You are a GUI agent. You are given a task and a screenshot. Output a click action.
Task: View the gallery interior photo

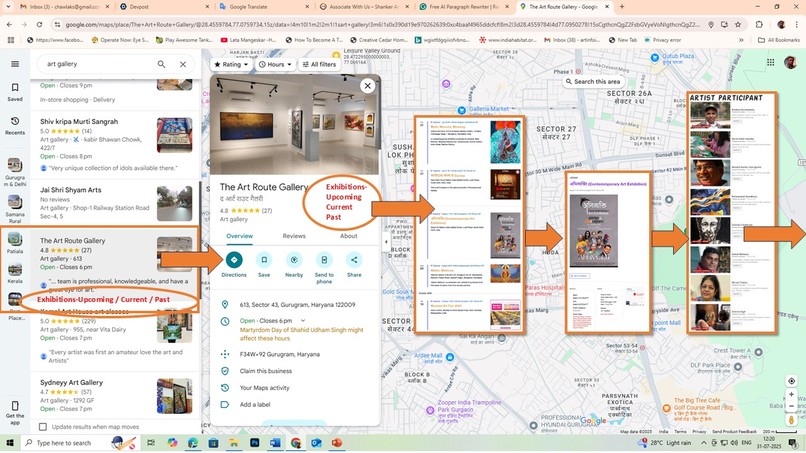(x=294, y=124)
